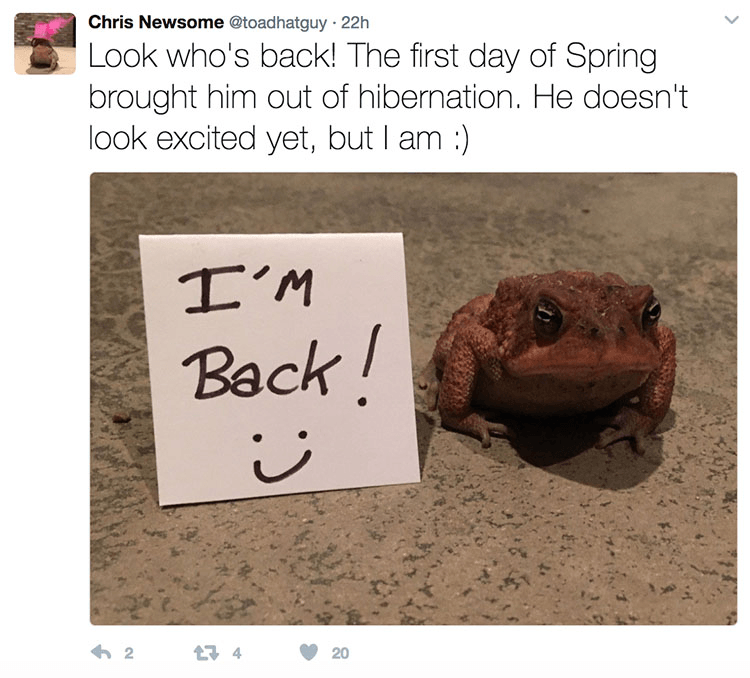Screen dimensions: 750x678
Task: Click the reply arrow icon
Action: (x=100, y=653)
